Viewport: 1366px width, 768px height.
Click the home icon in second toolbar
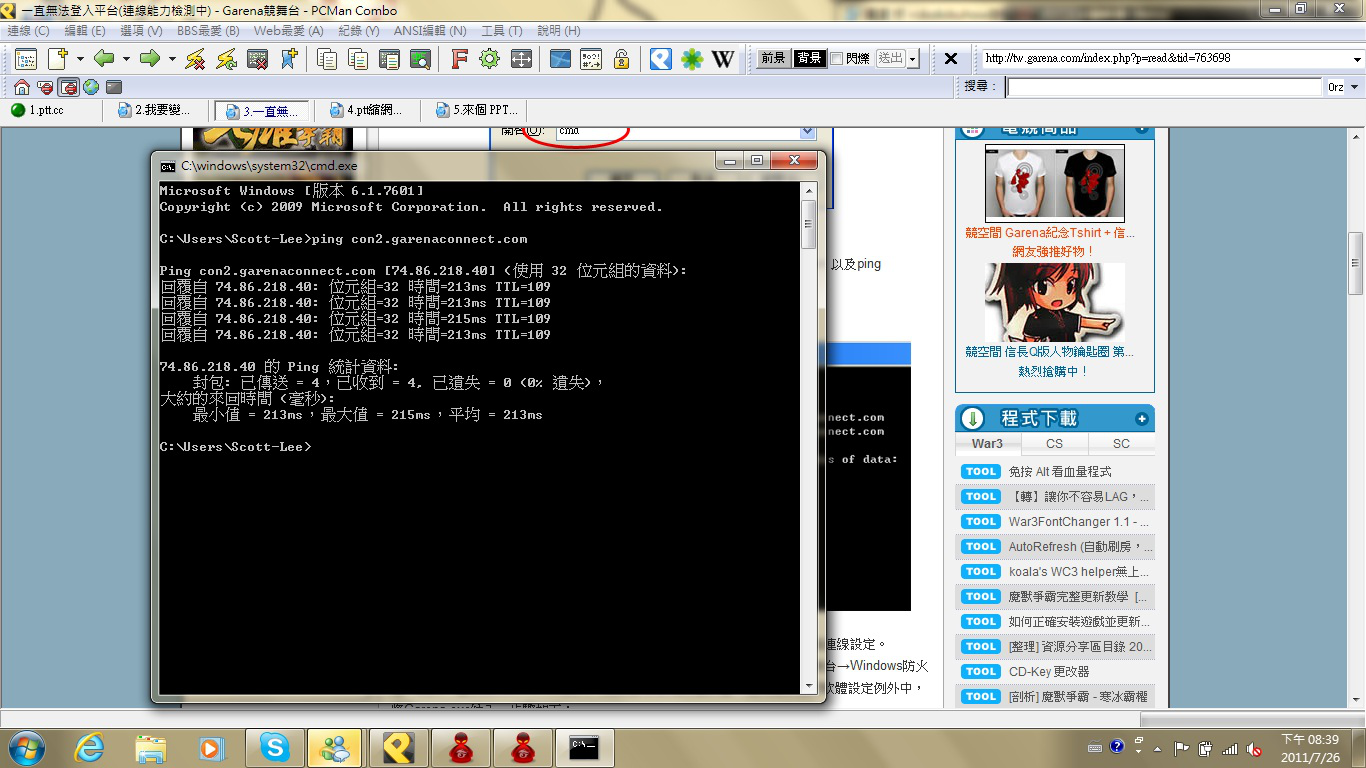click(x=21, y=87)
